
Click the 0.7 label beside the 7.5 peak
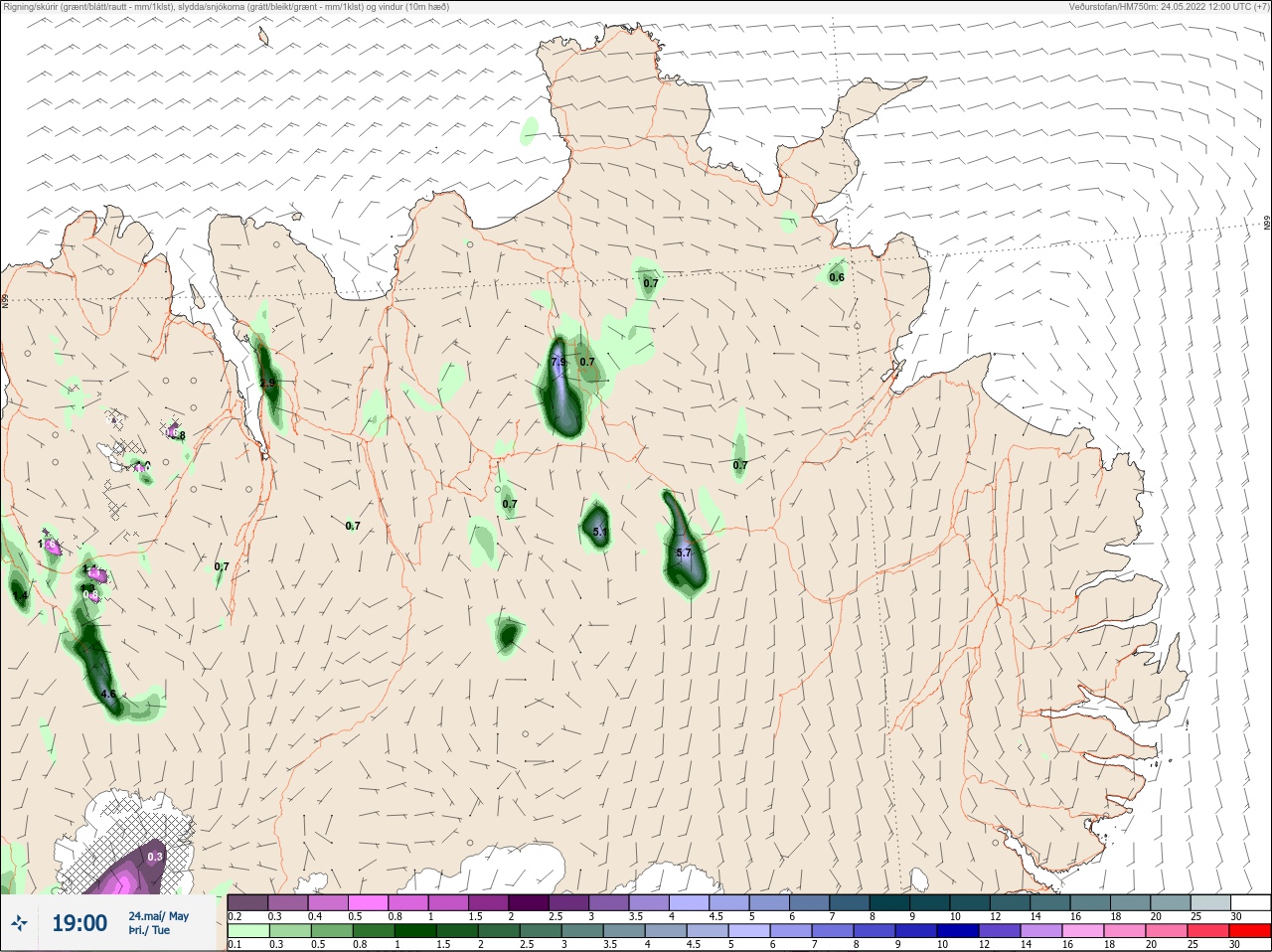tap(587, 362)
